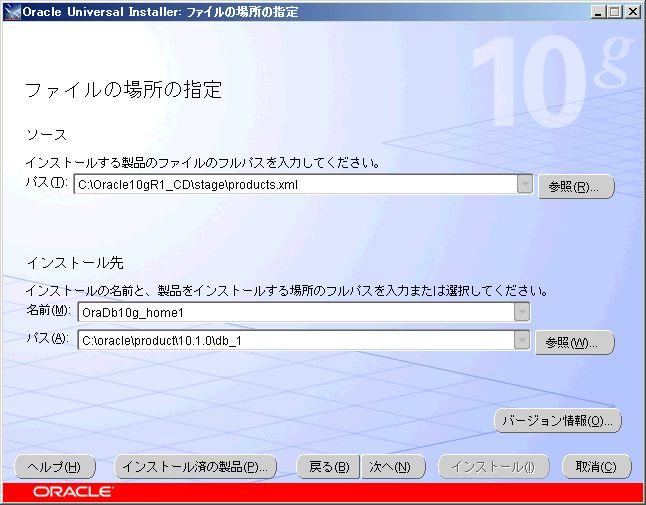Click the ファイルの場所の指定 page title
646x505 pixels.
tap(123, 90)
